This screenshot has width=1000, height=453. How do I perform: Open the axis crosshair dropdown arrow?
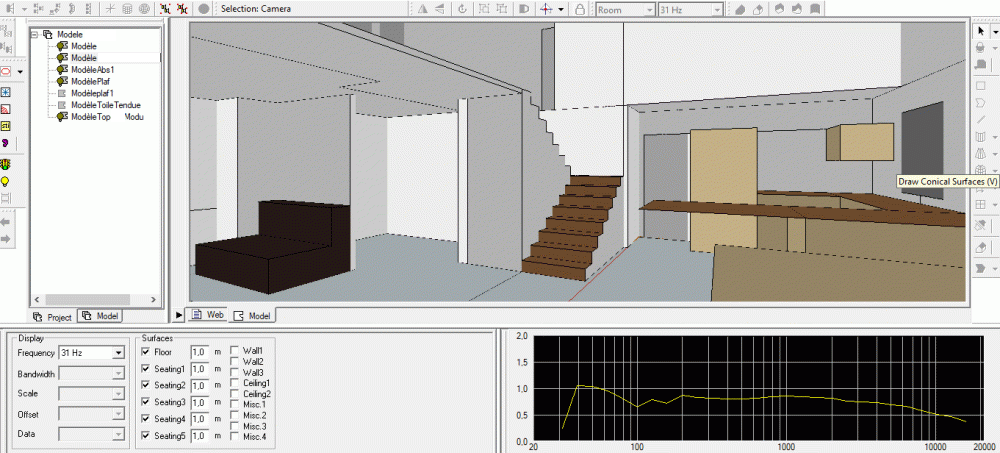[x=561, y=9]
